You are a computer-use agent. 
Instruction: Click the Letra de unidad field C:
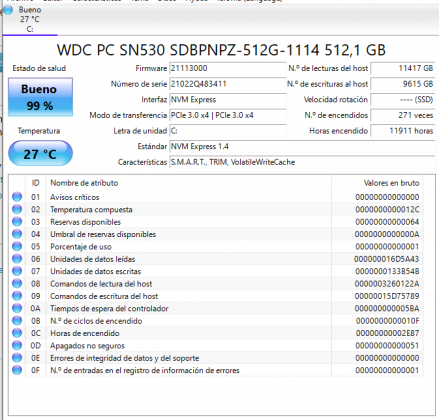228,131
